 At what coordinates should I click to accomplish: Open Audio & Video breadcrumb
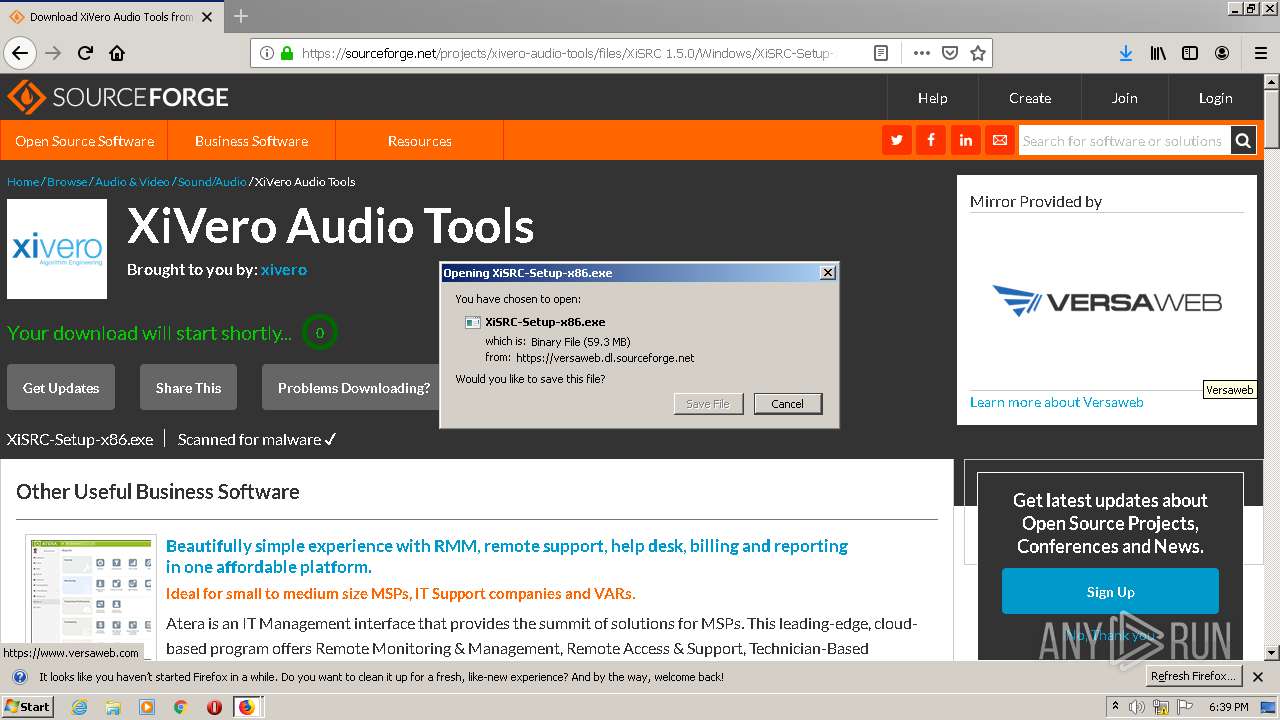pos(132,182)
